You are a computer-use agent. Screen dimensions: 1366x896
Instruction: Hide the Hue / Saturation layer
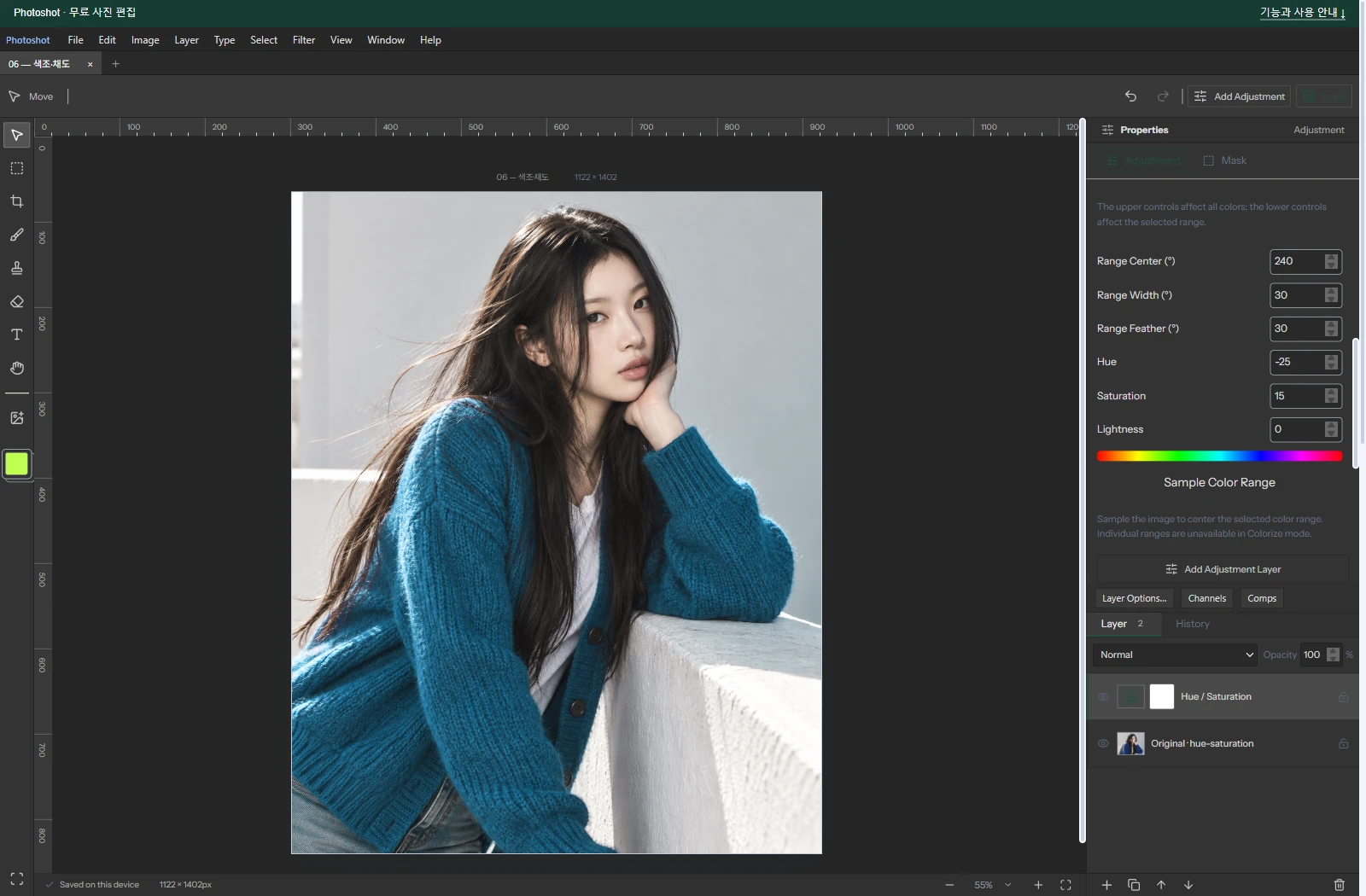point(1103,697)
